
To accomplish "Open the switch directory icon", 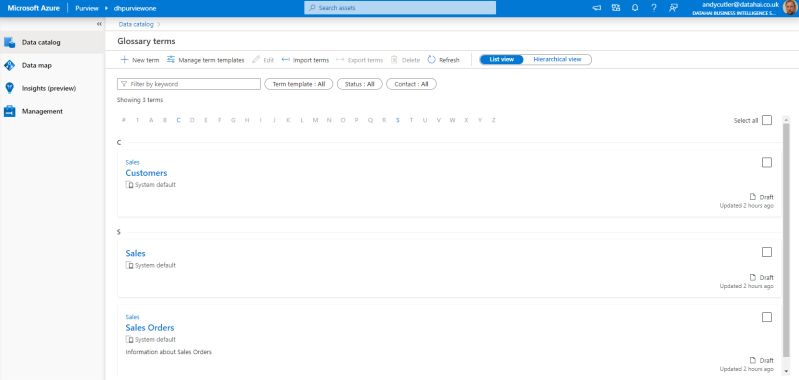I will pyautogui.click(x=616, y=8).
